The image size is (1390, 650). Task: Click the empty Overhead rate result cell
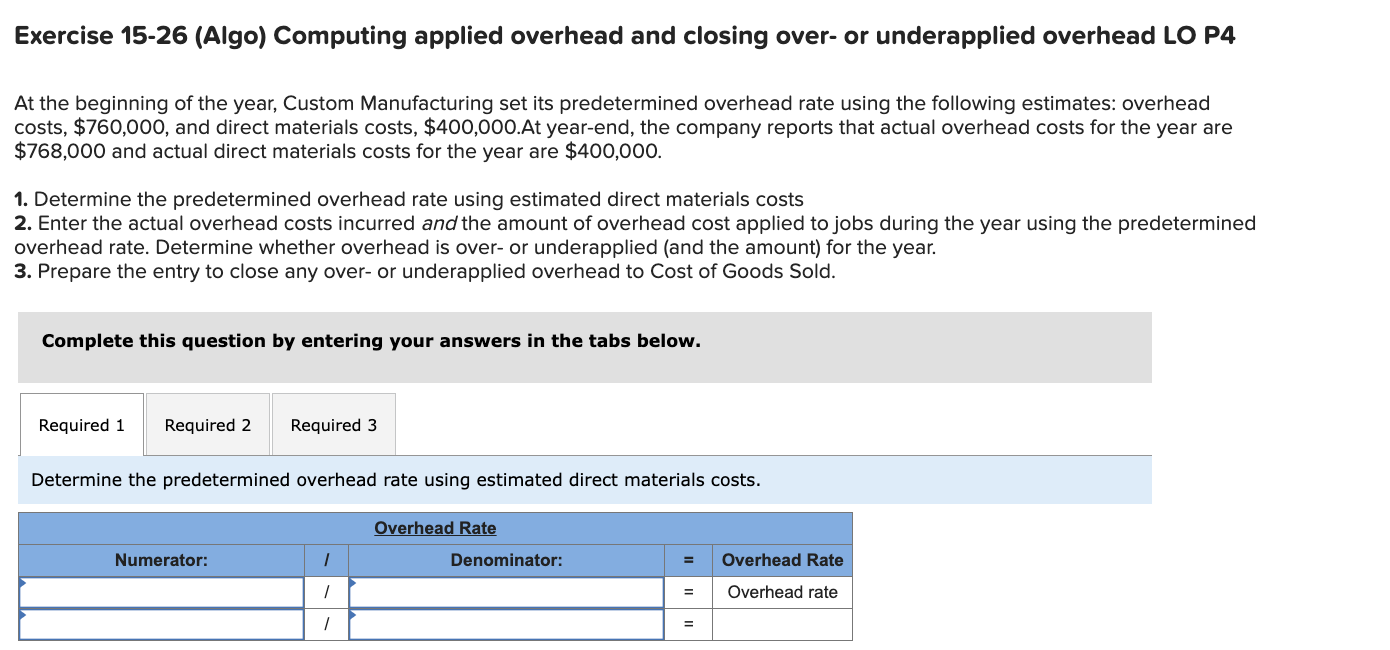click(782, 623)
